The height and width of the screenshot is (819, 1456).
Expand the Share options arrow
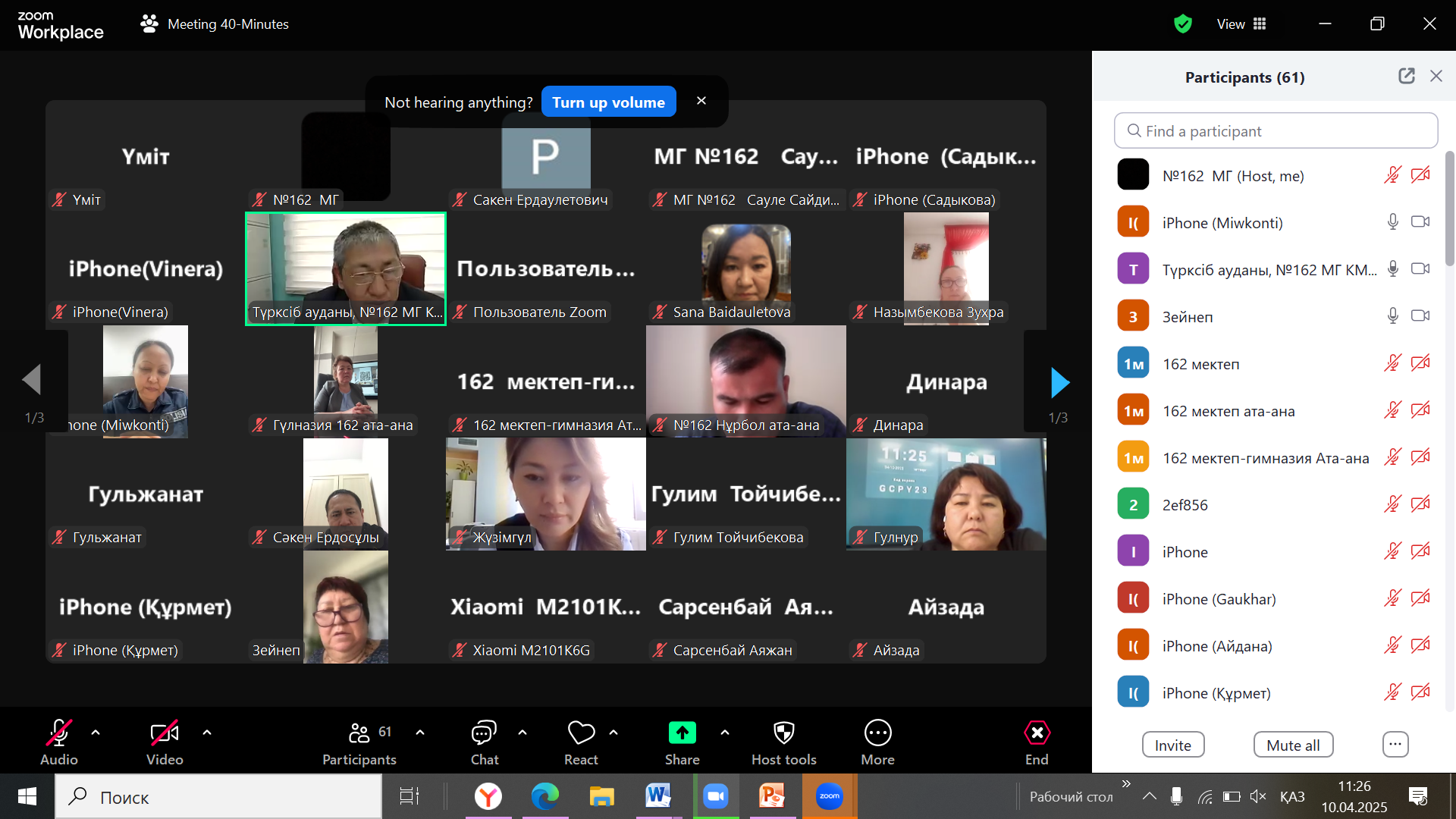725,733
